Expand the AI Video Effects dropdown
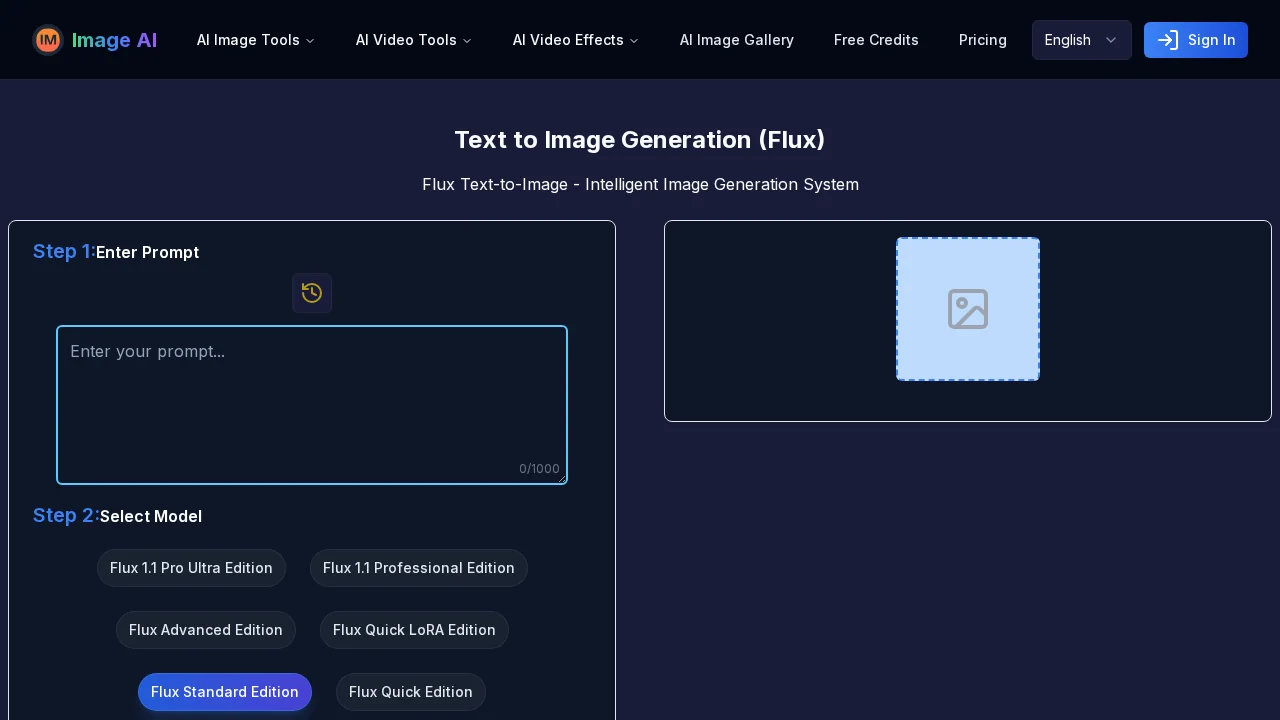Viewport: 1280px width, 720px height. [x=575, y=40]
